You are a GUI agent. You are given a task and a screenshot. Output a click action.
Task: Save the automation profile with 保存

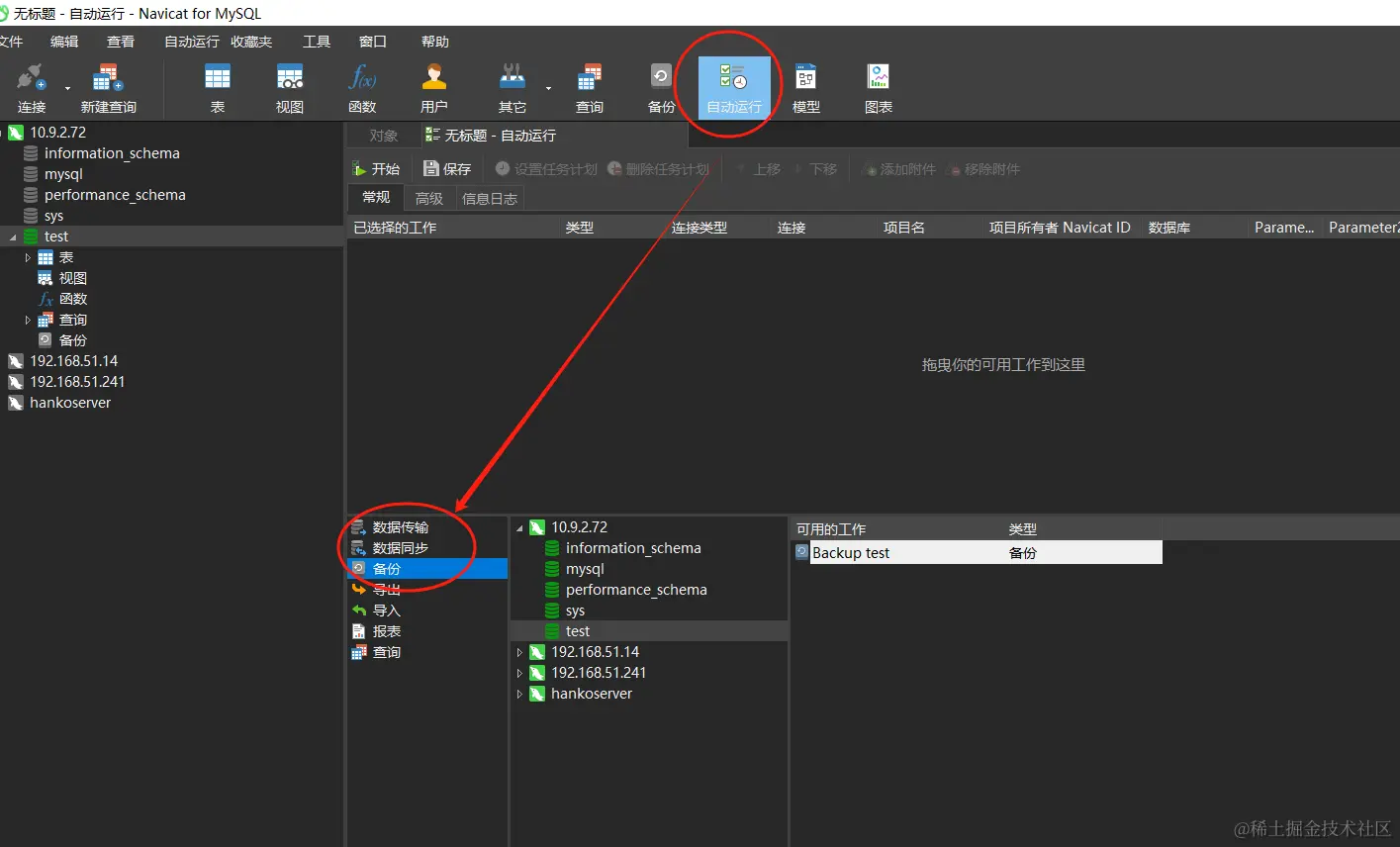pos(447,169)
